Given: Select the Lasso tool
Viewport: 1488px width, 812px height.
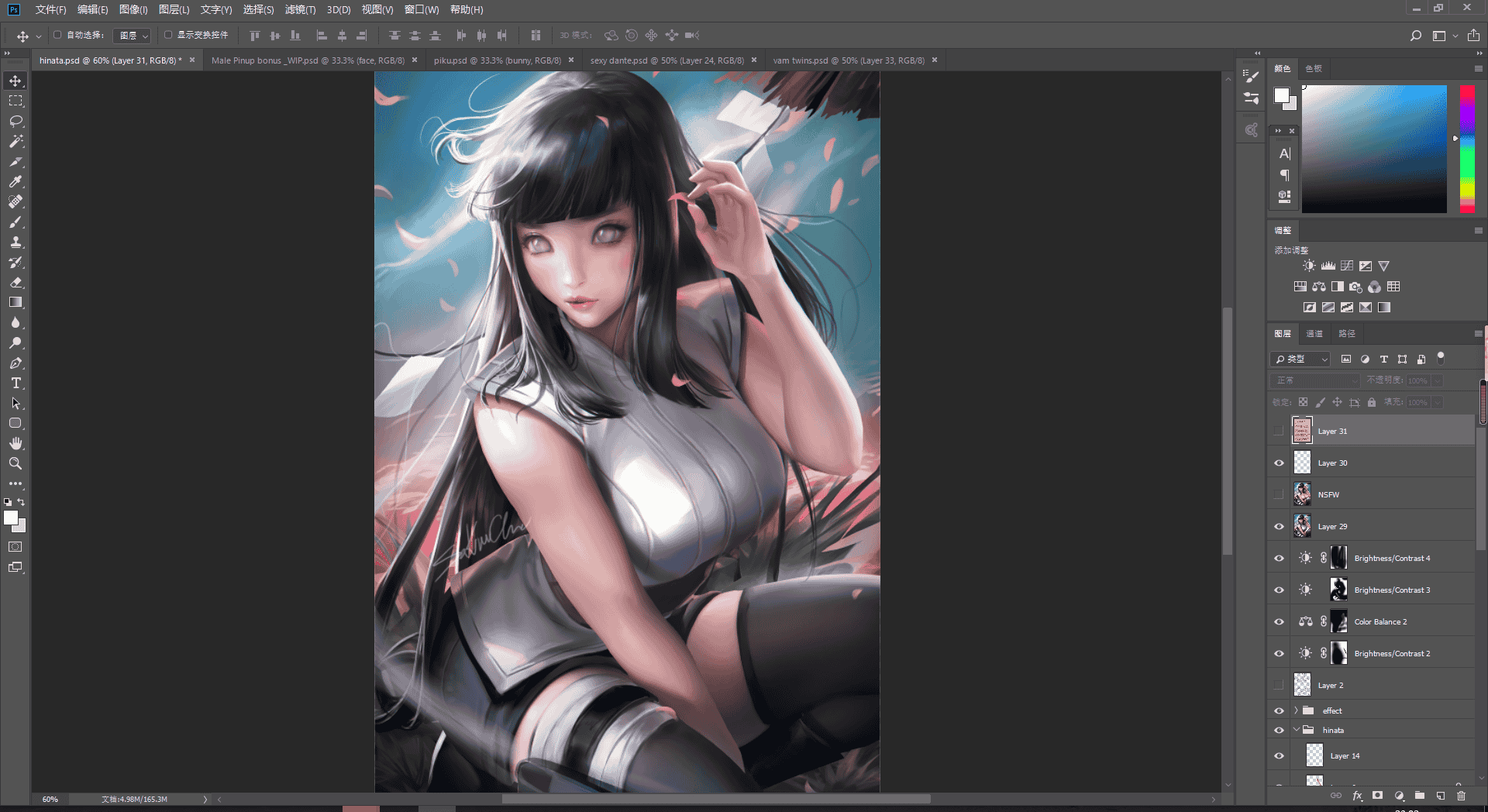Looking at the screenshot, I should (15, 122).
